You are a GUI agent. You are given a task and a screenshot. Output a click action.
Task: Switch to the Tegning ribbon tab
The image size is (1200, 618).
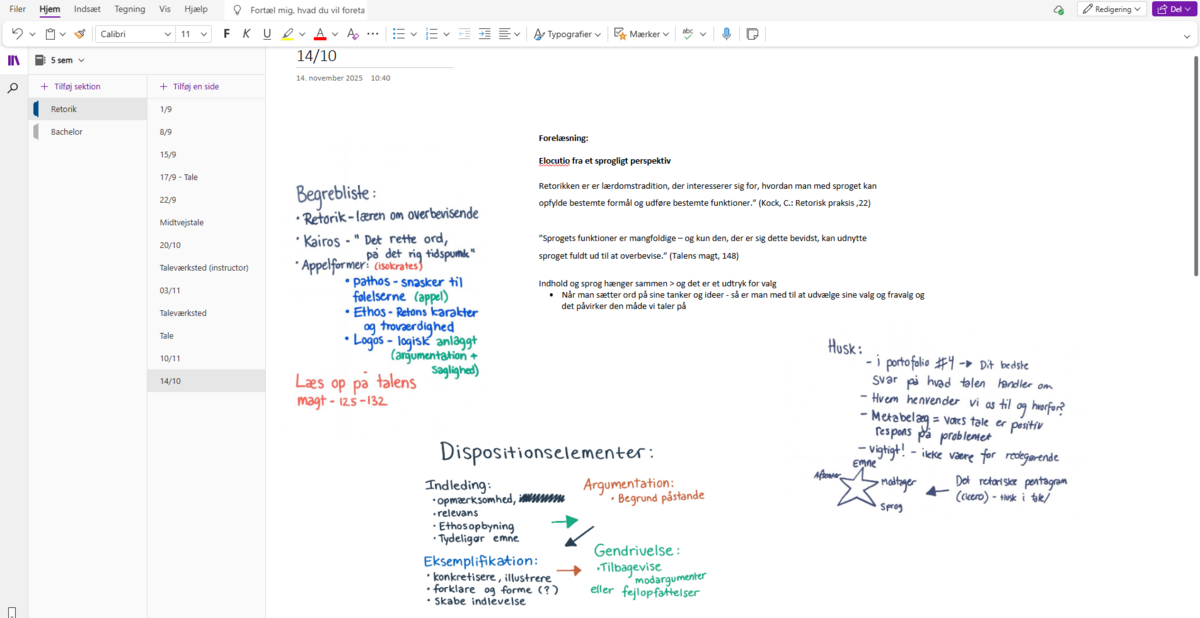click(129, 9)
